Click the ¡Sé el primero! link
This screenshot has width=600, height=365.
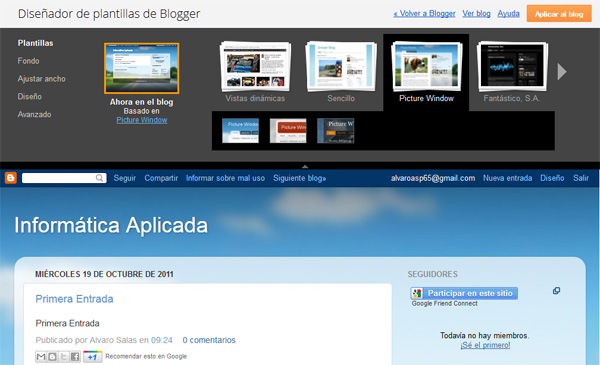pos(485,345)
